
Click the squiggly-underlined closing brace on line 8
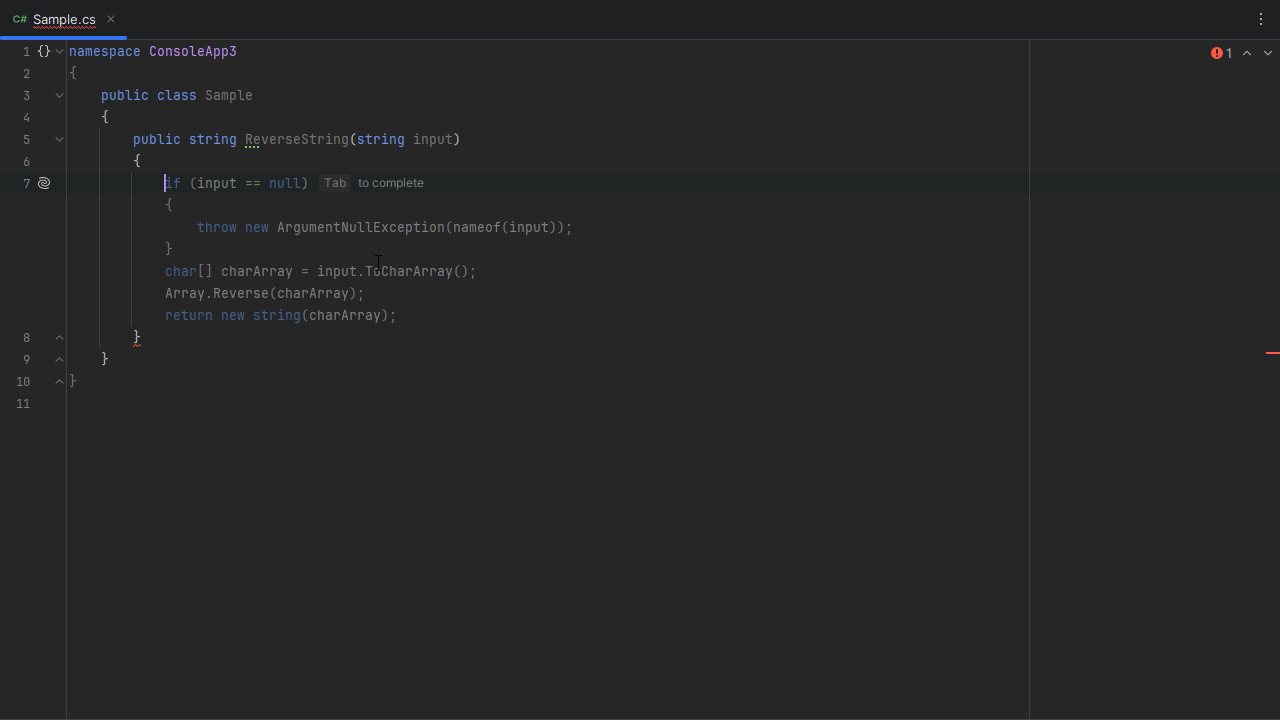click(x=137, y=337)
